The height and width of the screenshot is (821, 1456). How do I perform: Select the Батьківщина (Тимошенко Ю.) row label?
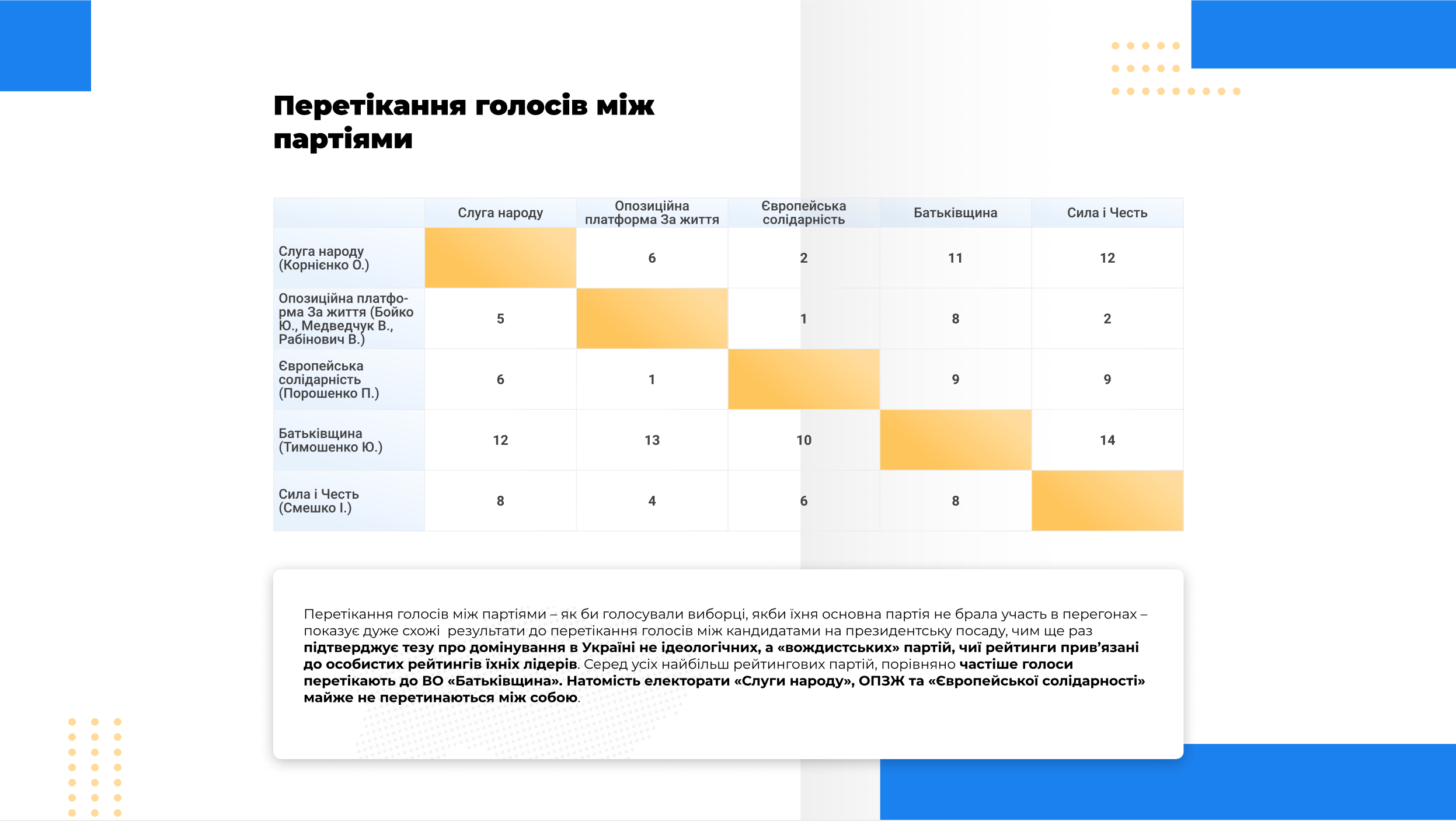330,440
